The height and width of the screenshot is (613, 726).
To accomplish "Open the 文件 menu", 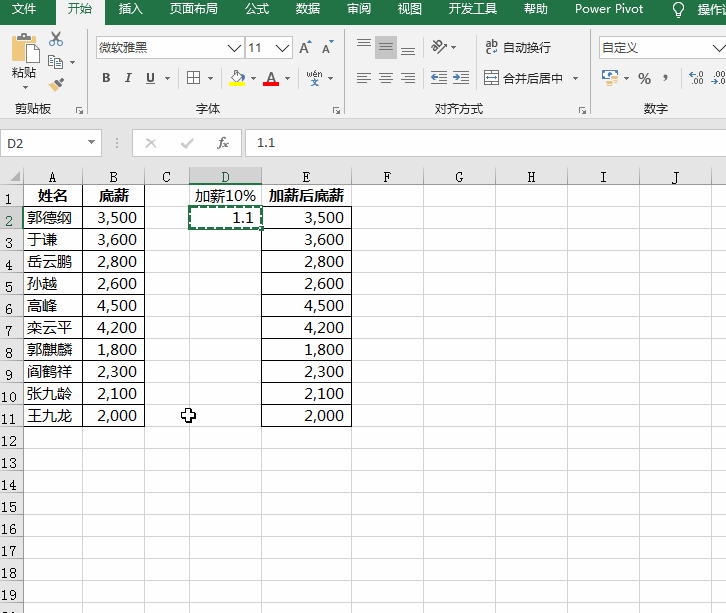I will (24, 9).
